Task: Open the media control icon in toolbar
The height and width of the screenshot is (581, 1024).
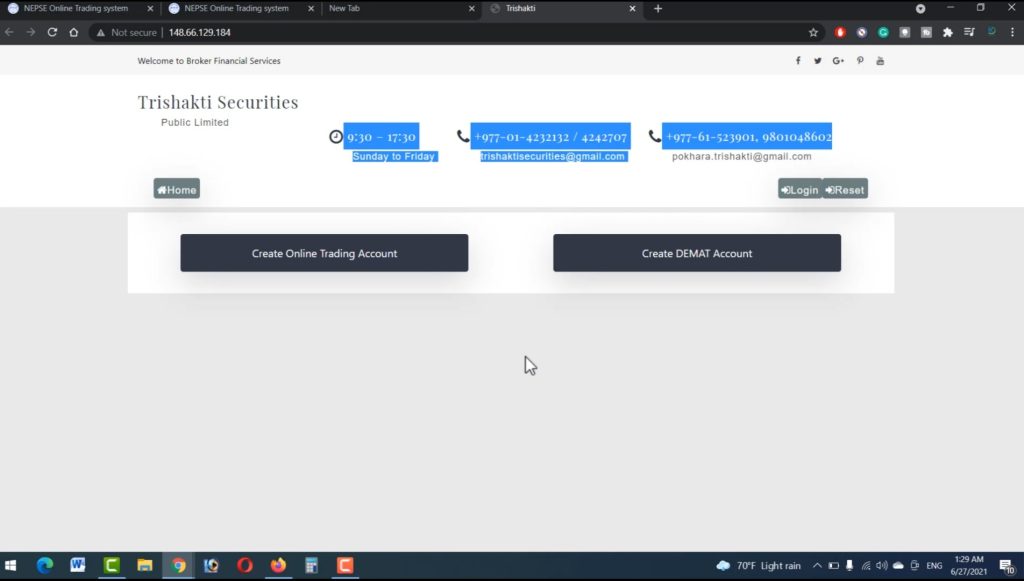Action: click(x=969, y=32)
